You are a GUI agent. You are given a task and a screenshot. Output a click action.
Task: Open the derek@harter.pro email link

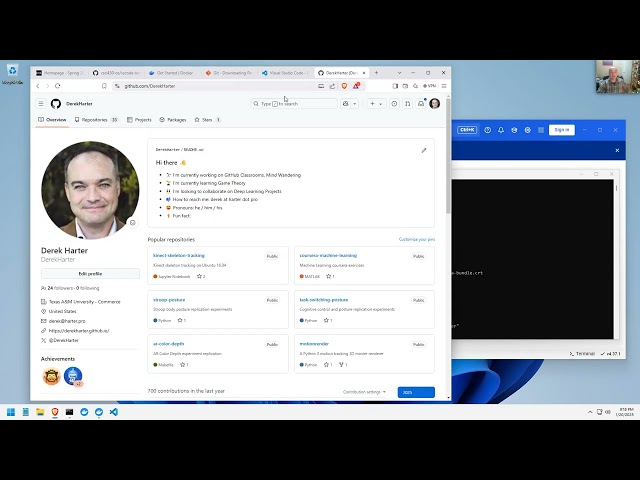point(67,321)
